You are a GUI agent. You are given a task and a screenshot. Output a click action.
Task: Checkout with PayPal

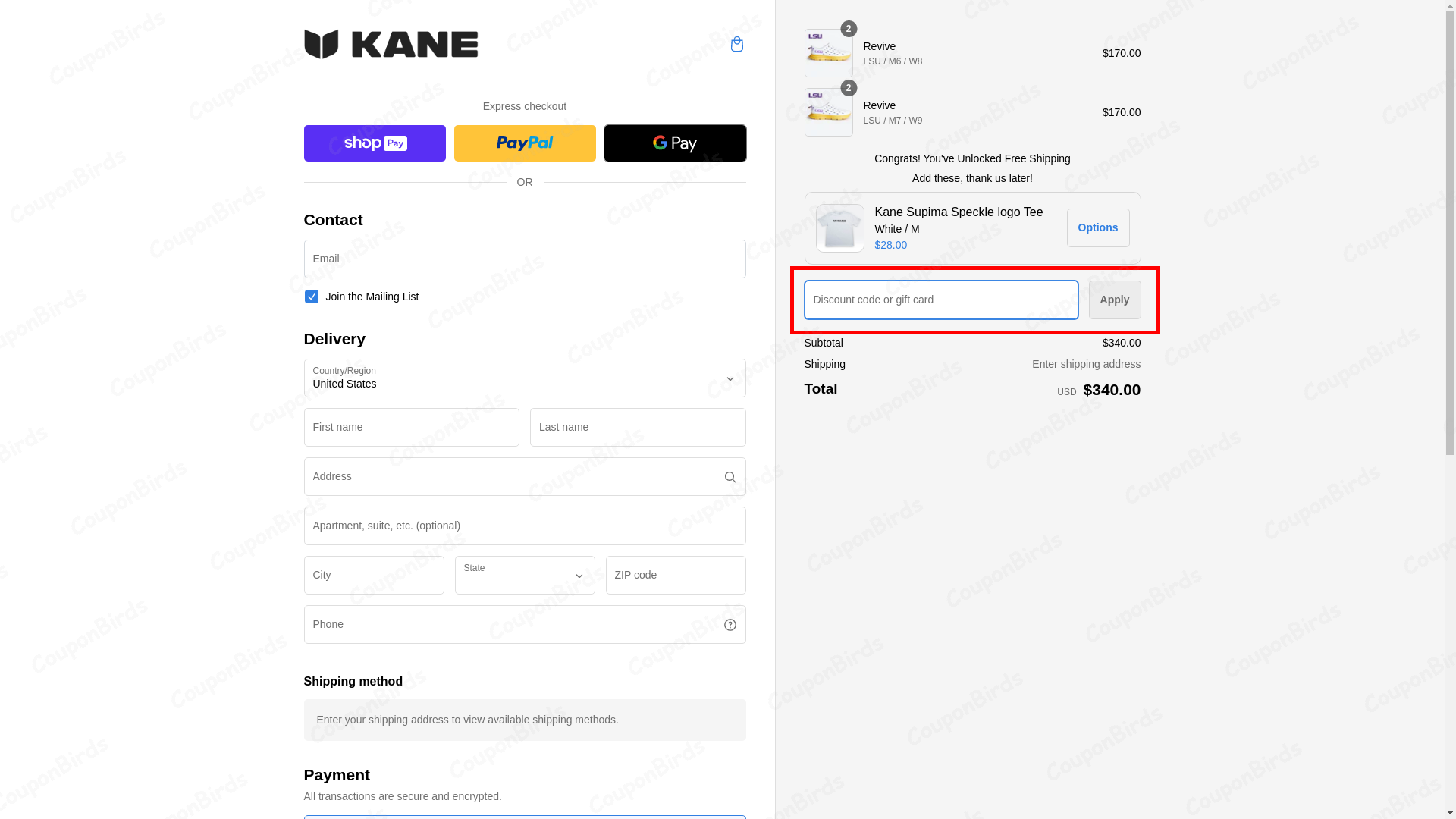524,143
